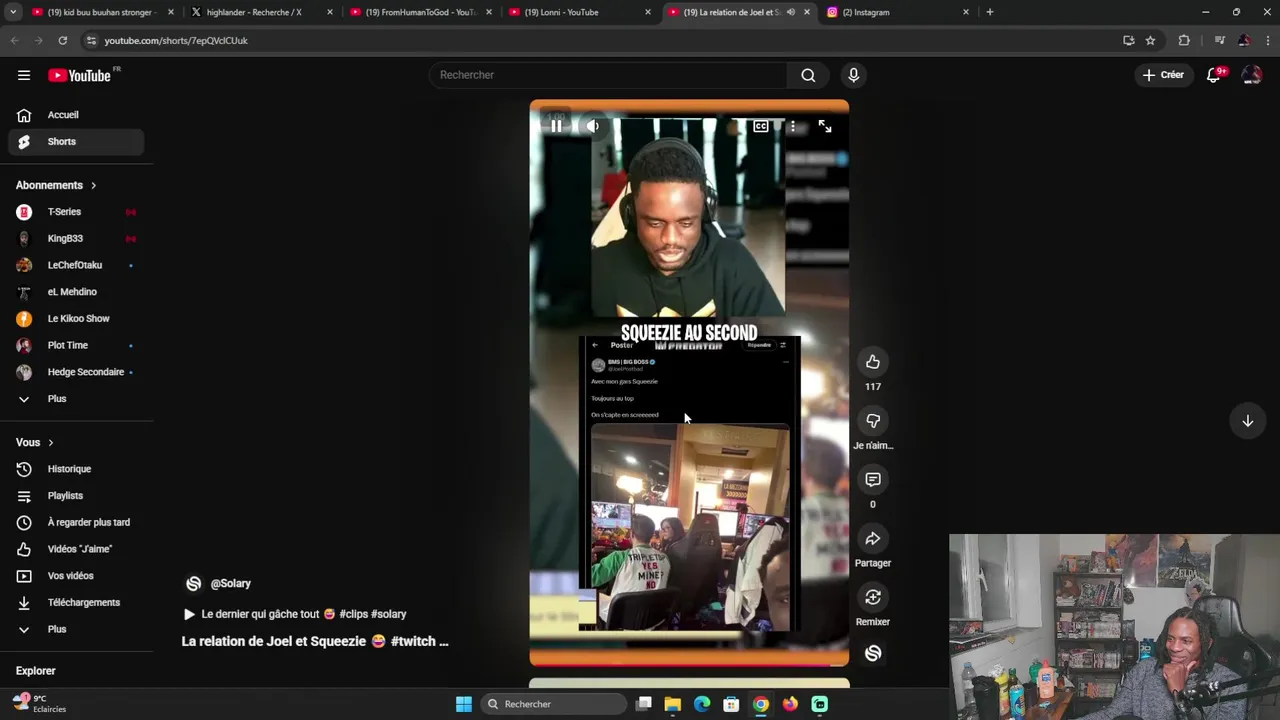Like the short with thumbs up

(x=873, y=362)
